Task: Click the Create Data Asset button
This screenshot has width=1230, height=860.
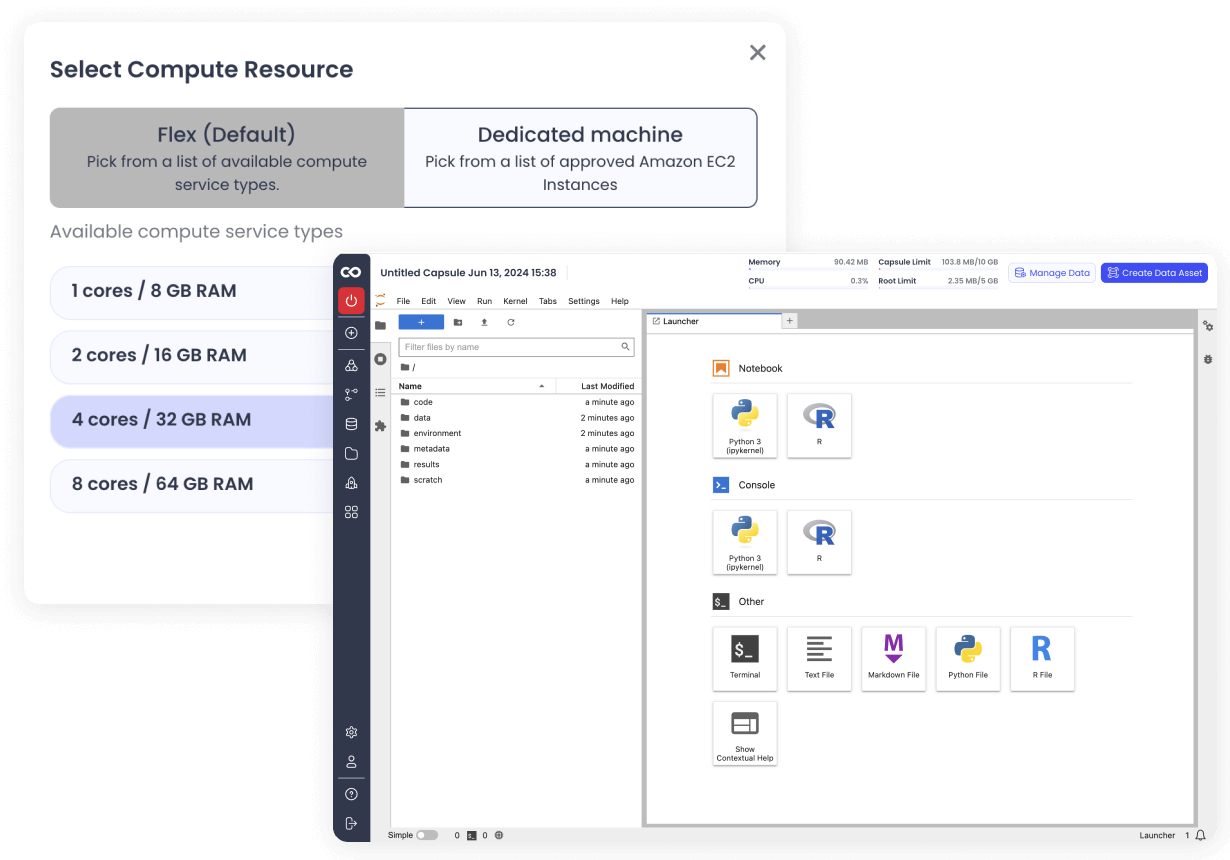Action: tap(1154, 273)
